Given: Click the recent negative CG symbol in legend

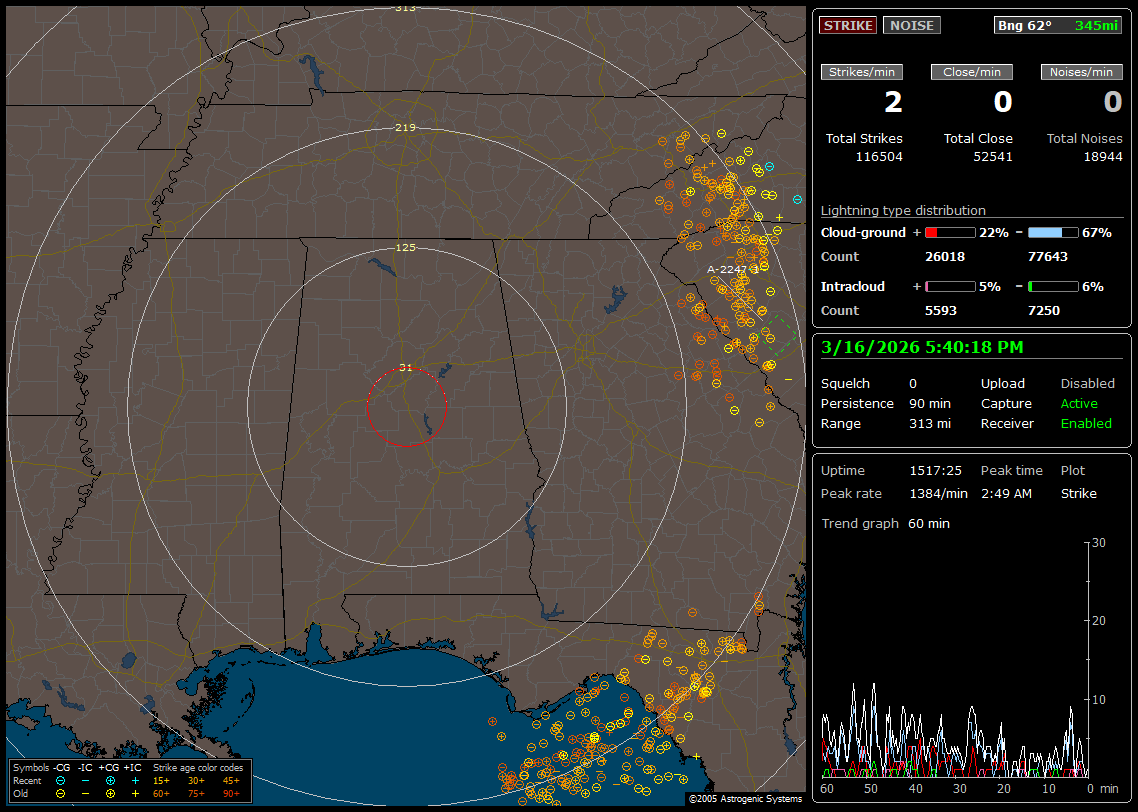Looking at the screenshot, I should click(61, 780).
